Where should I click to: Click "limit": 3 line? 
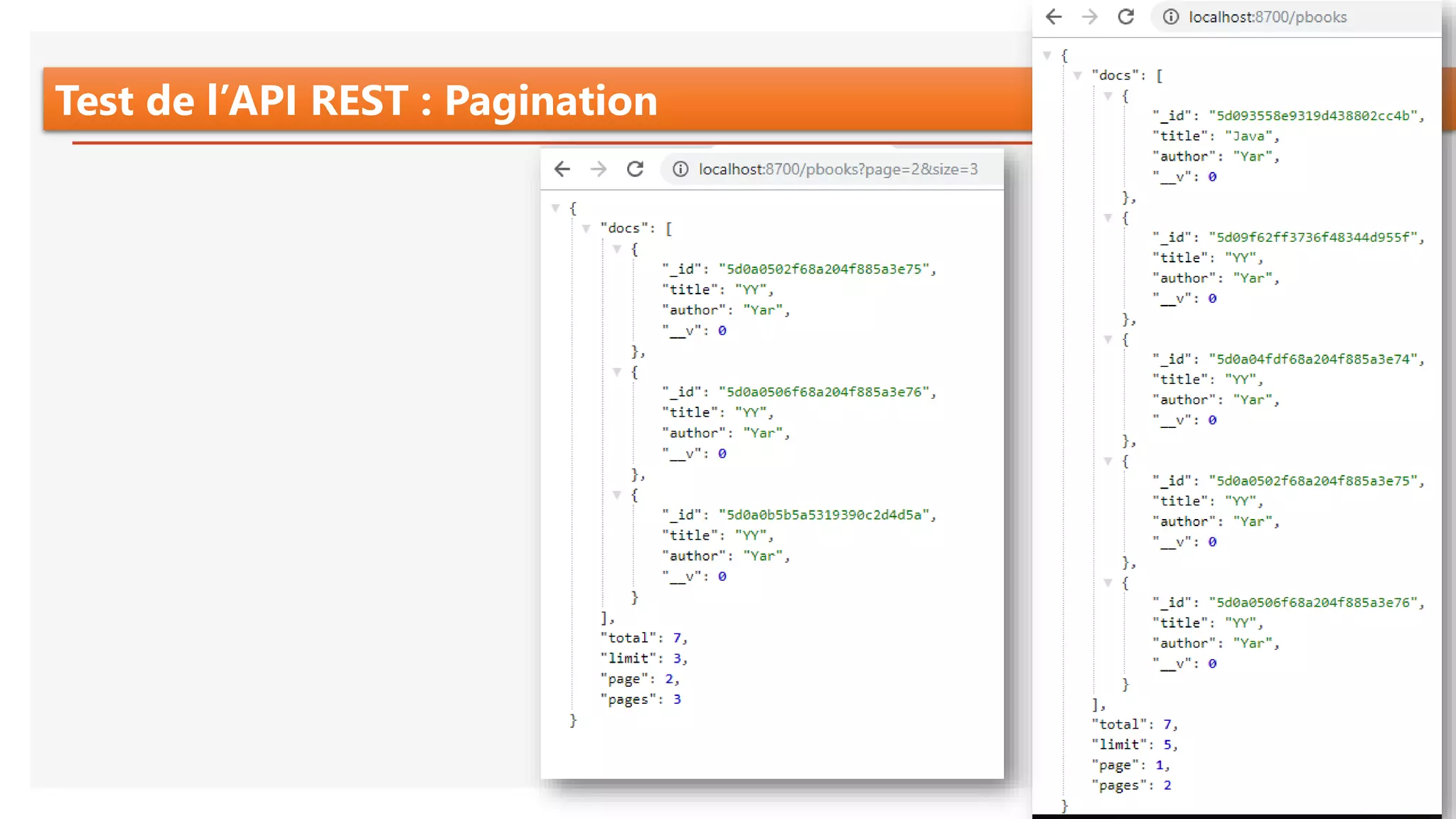pos(643,659)
